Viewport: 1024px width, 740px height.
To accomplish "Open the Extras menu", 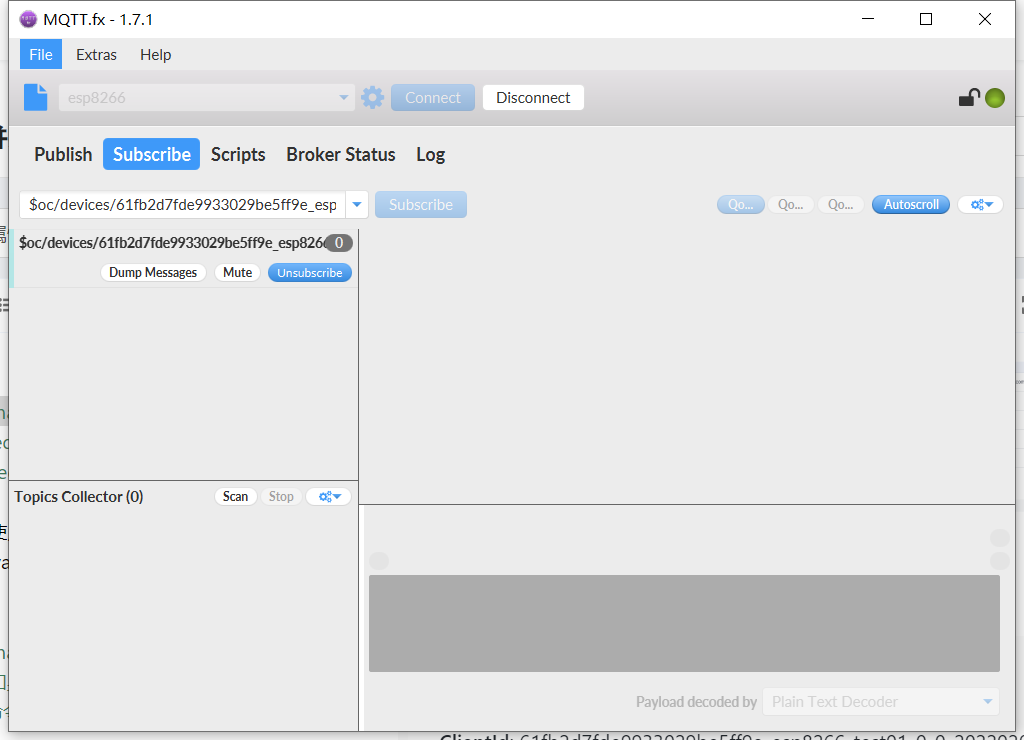I will [96, 54].
